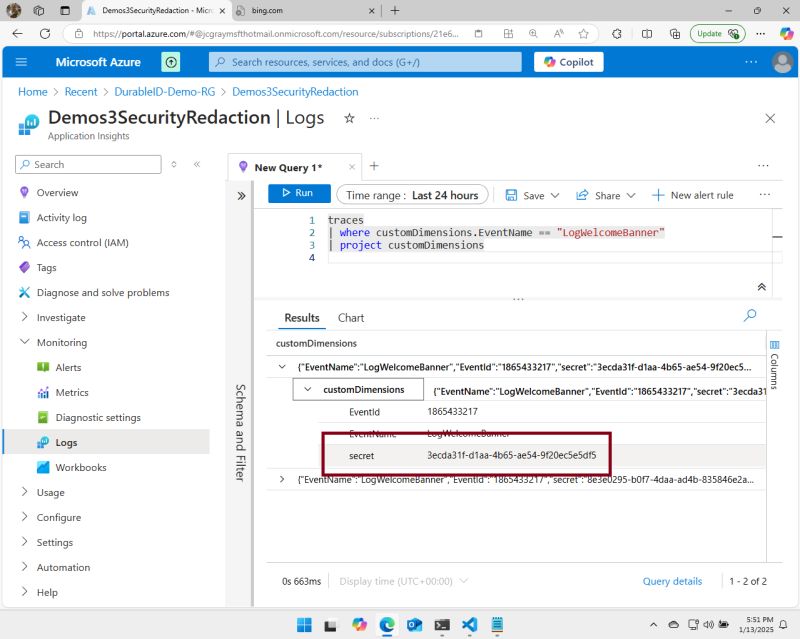800x639 pixels.
Task: Select the New Query 1 tab
Action: (288, 167)
